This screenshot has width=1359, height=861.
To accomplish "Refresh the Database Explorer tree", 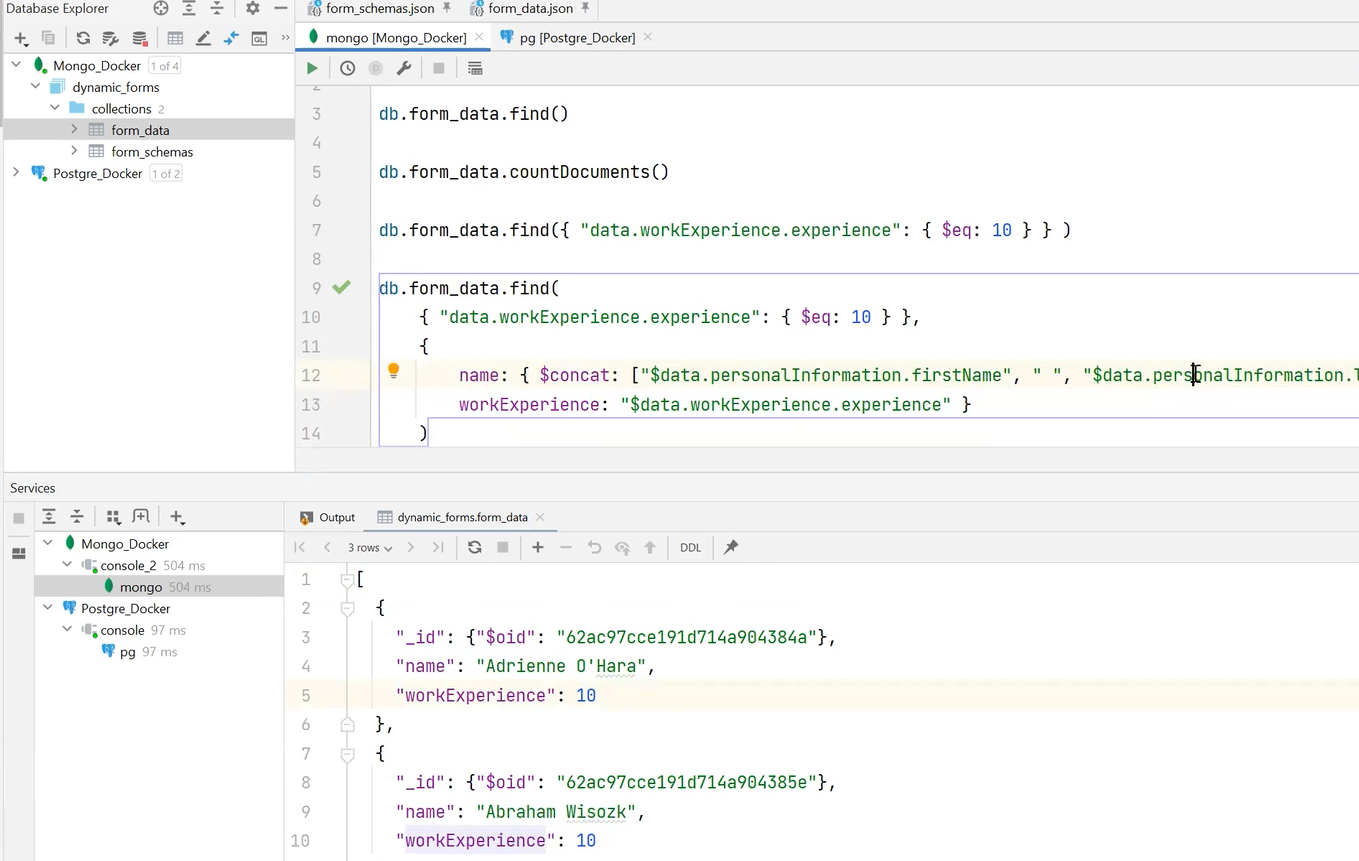I will point(84,38).
